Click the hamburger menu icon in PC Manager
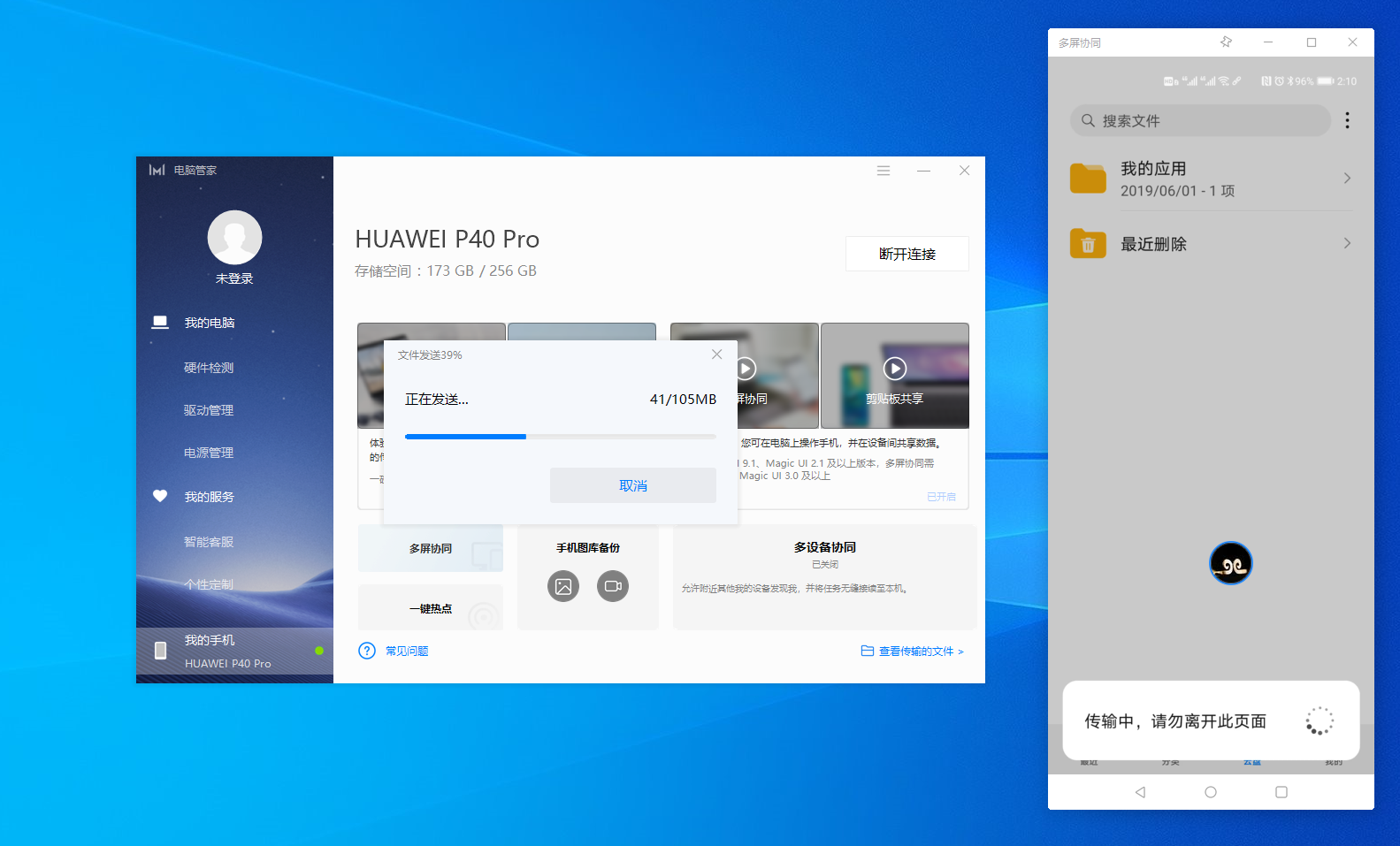This screenshot has height=846, width=1400. click(x=883, y=171)
